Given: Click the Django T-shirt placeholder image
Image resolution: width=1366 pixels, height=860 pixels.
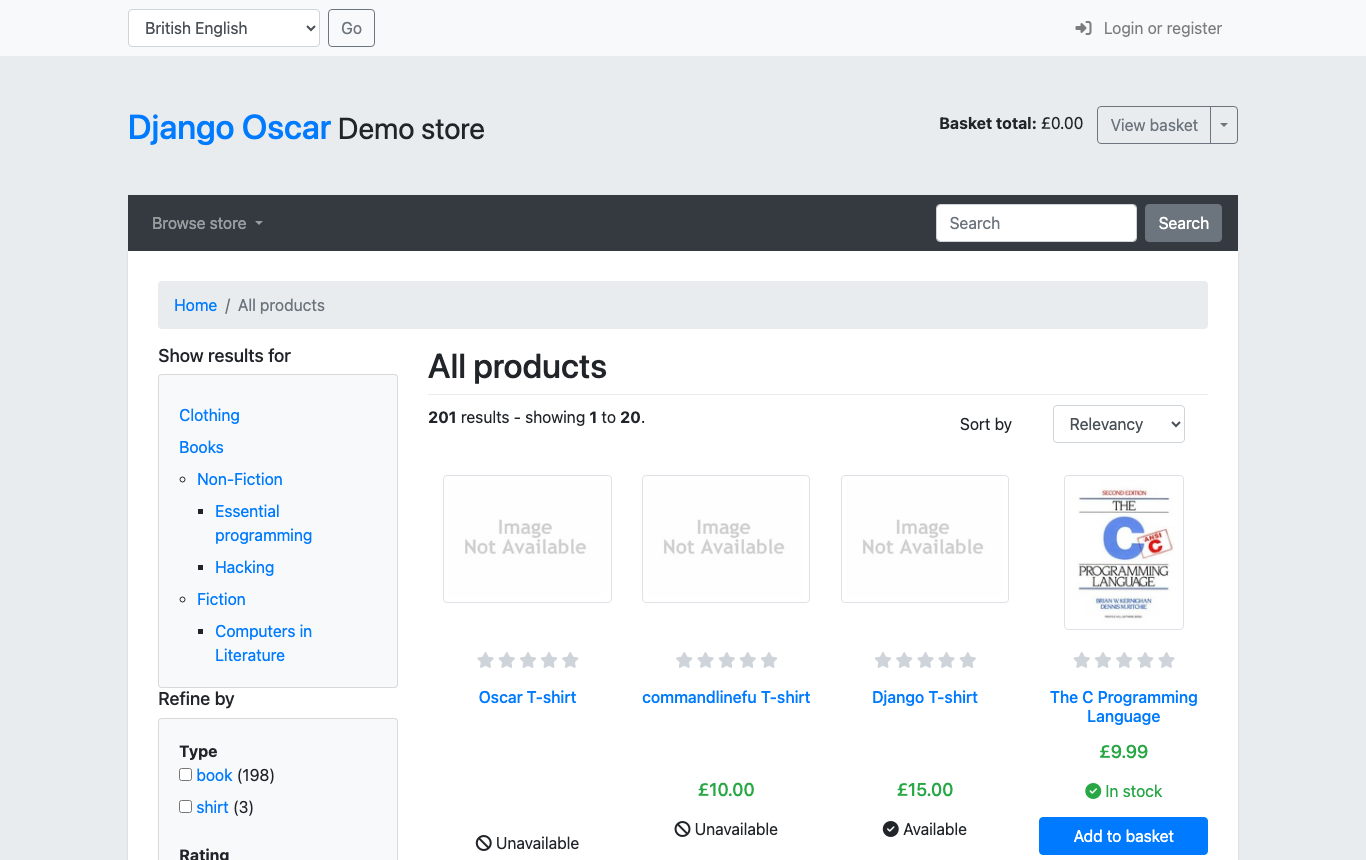Looking at the screenshot, I should (925, 539).
